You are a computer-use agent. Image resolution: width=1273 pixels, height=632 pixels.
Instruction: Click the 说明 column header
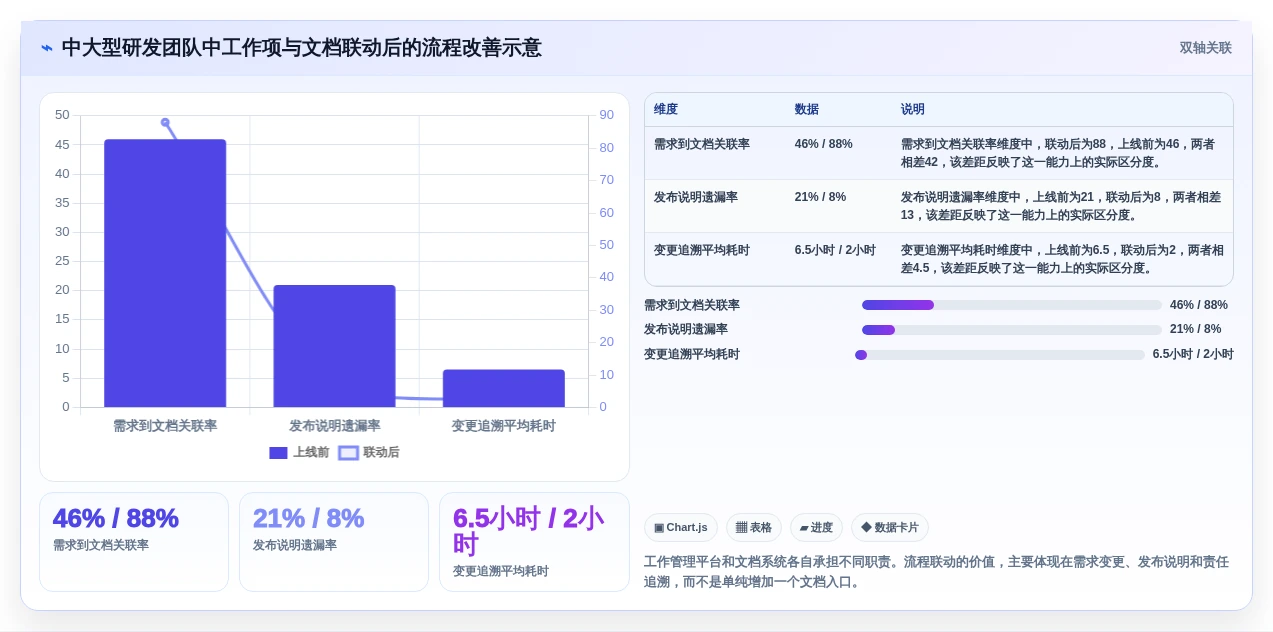[913, 110]
